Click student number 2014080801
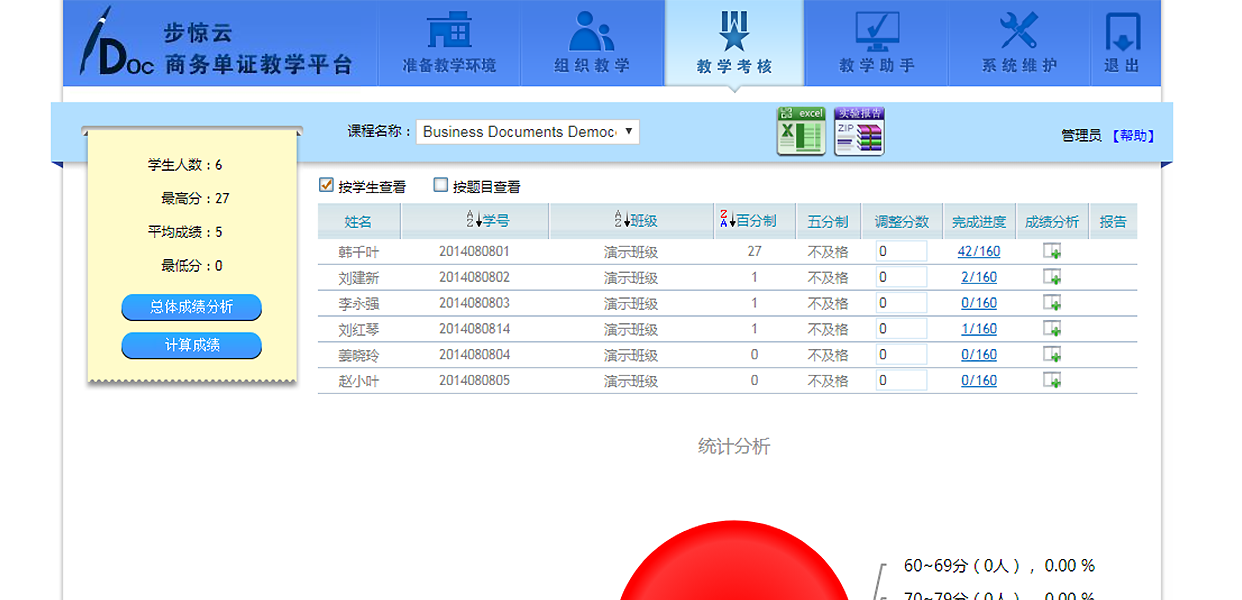This screenshot has width=1242, height=600. [x=474, y=252]
